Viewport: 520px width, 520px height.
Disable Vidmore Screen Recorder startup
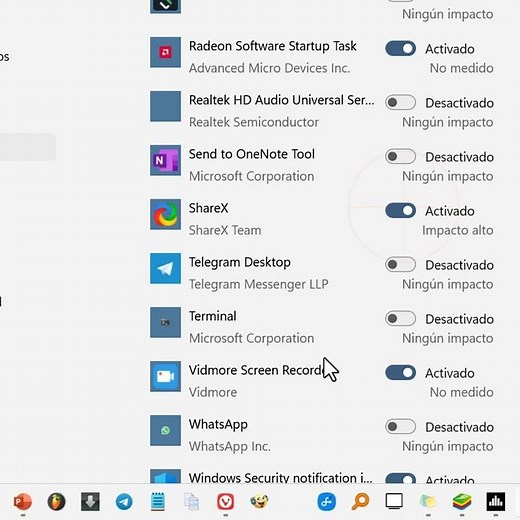tap(400, 373)
